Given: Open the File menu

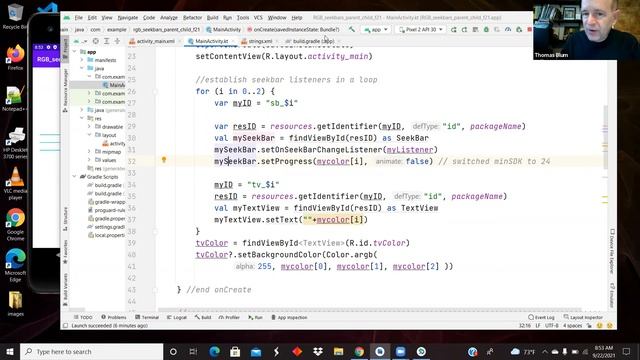Looking at the screenshot, I should point(78,18).
